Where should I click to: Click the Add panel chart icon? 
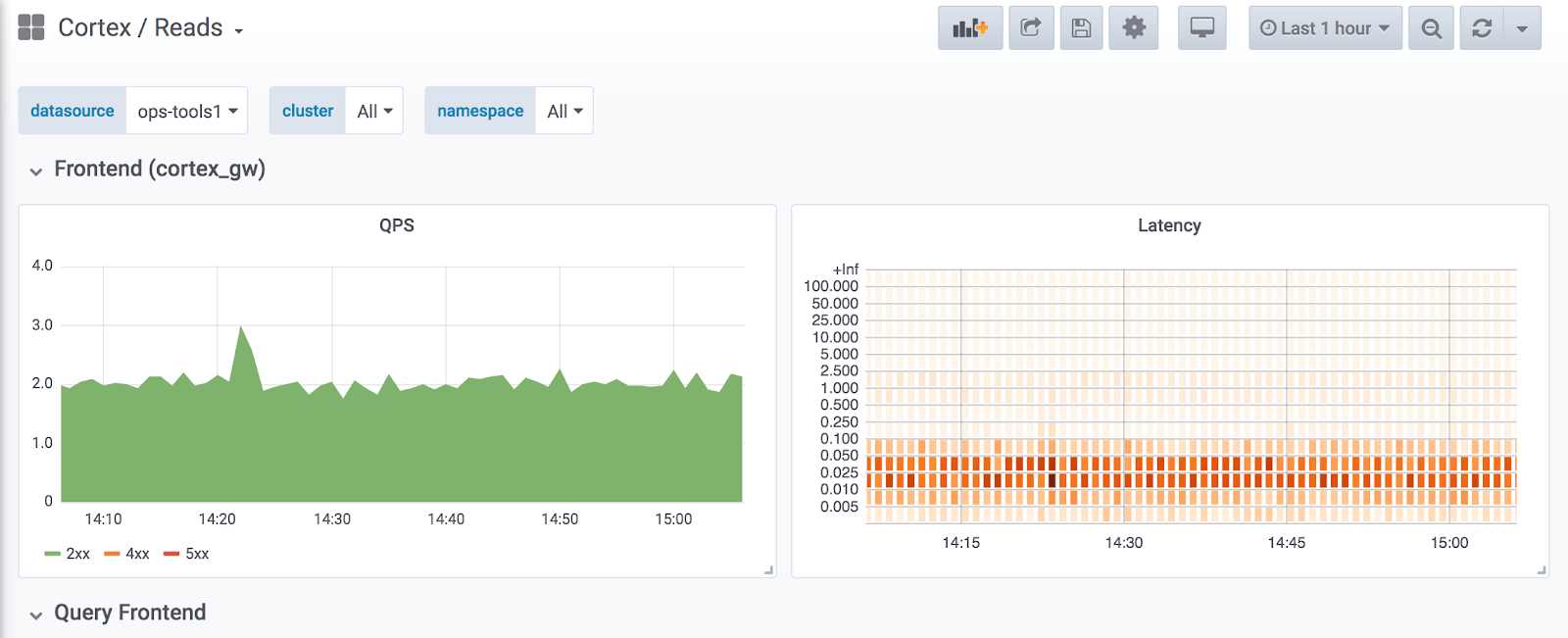[x=970, y=28]
